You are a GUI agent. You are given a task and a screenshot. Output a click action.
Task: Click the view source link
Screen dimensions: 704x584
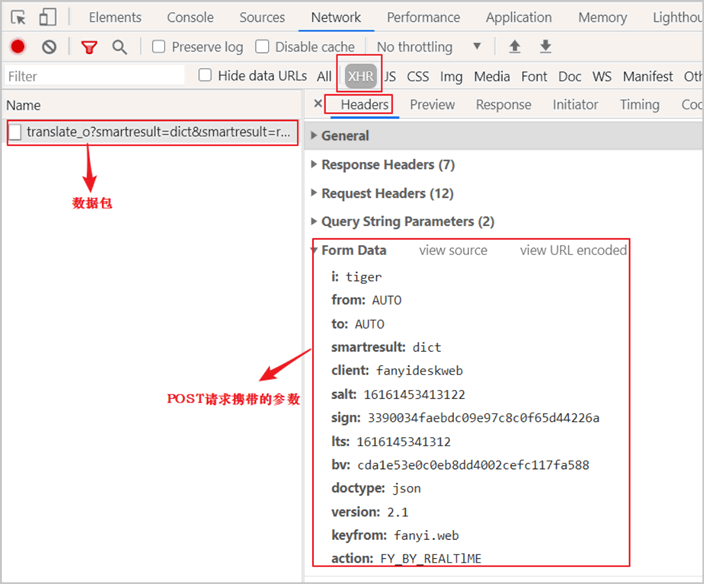(453, 250)
